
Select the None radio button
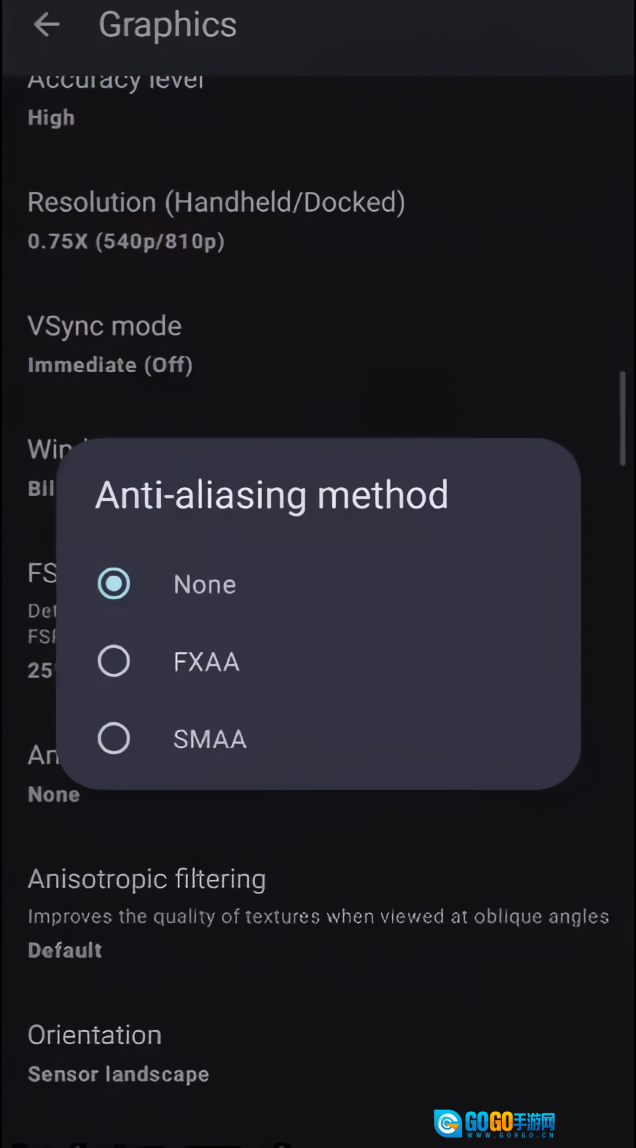(x=114, y=584)
